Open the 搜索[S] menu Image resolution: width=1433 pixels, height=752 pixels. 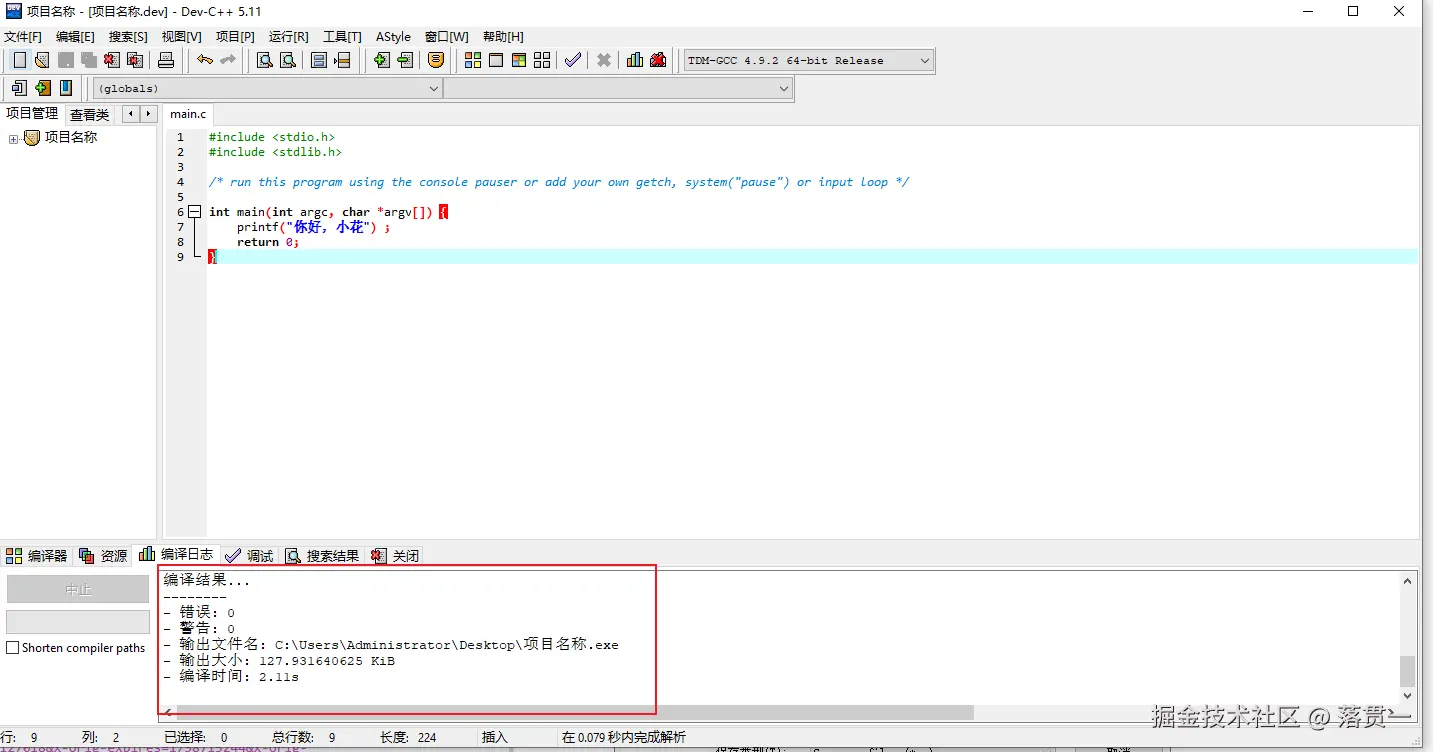coord(128,36)
